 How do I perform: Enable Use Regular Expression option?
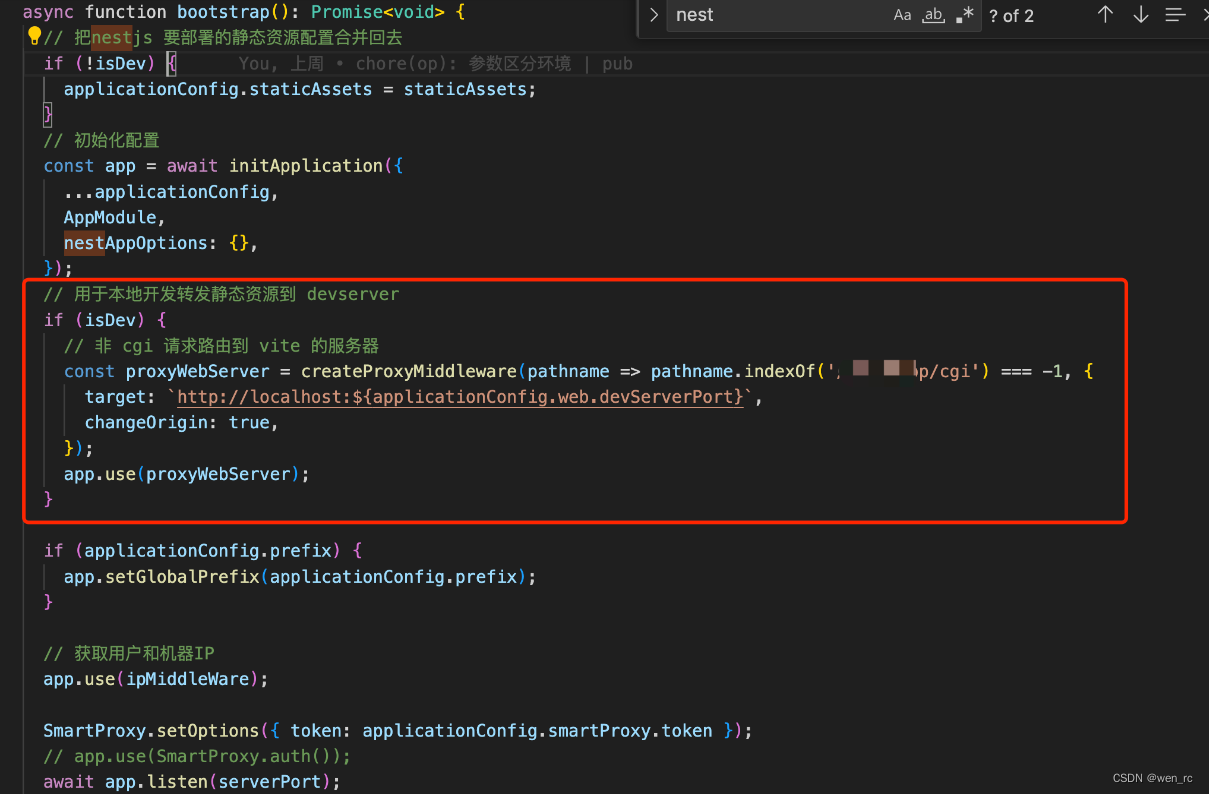[x=964, y=15]
